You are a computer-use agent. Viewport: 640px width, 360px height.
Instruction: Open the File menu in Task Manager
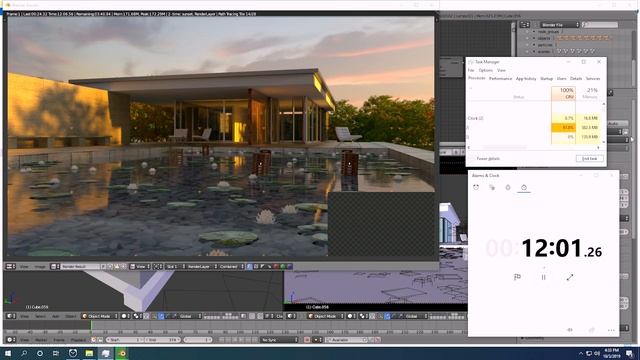pyautogui.click(x=471, y=70)
